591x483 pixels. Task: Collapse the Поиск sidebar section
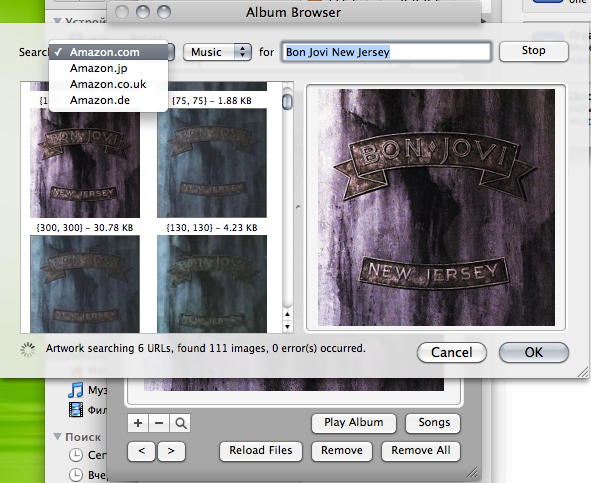(57, 437)
